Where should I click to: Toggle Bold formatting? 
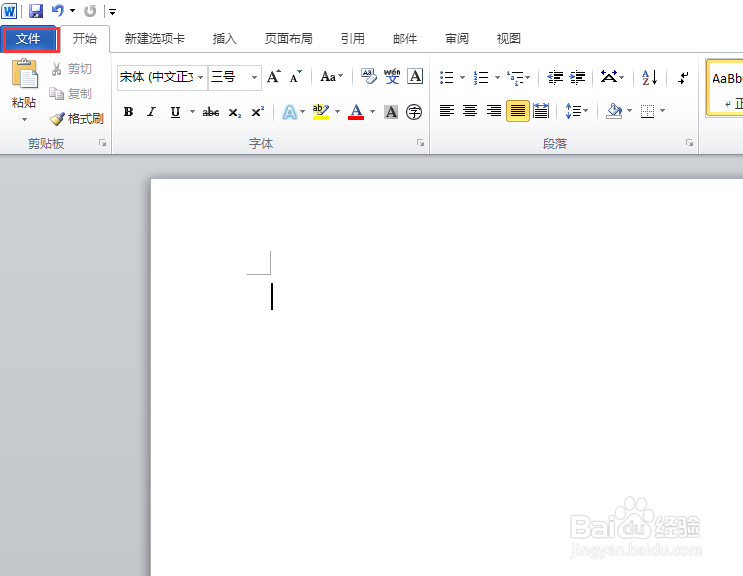(x=128, y=112)
